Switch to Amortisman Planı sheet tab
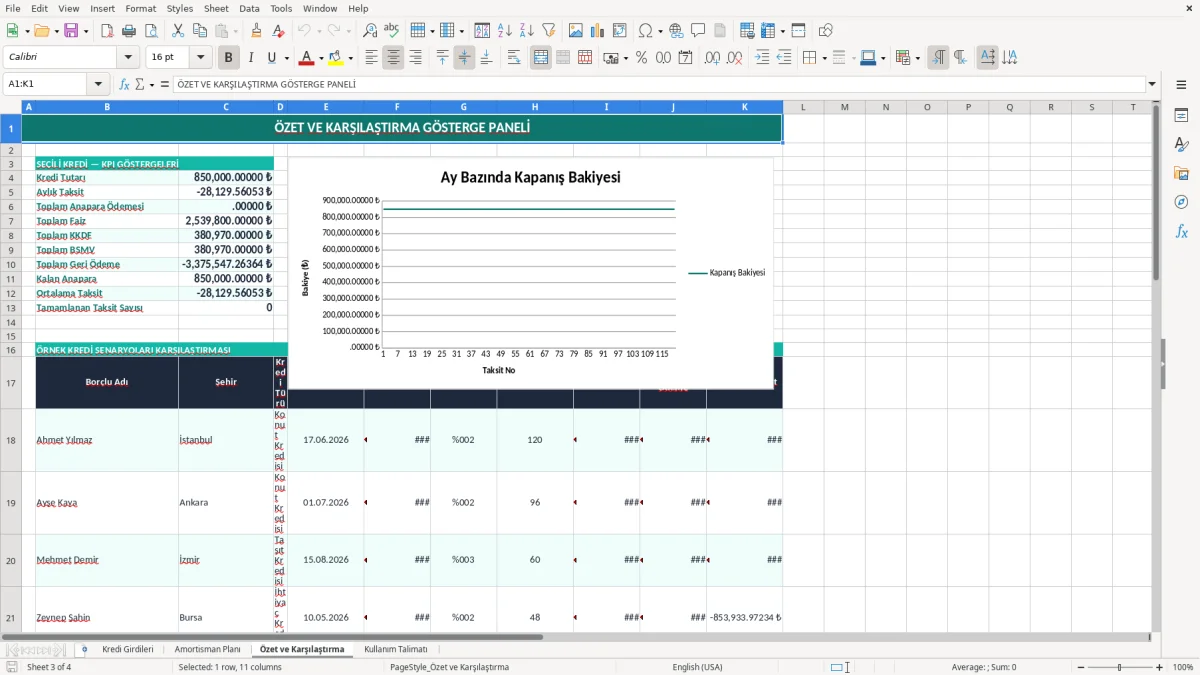Screen dimensions: 1200x675 [207, 649]
